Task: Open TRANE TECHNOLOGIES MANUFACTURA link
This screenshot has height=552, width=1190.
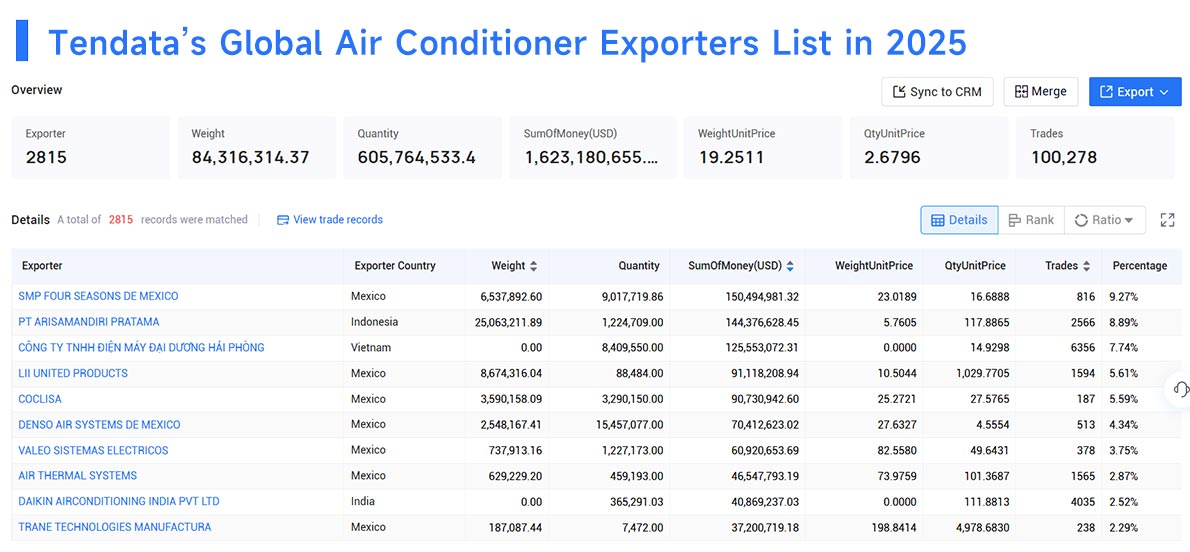Action: pos(115,527)
